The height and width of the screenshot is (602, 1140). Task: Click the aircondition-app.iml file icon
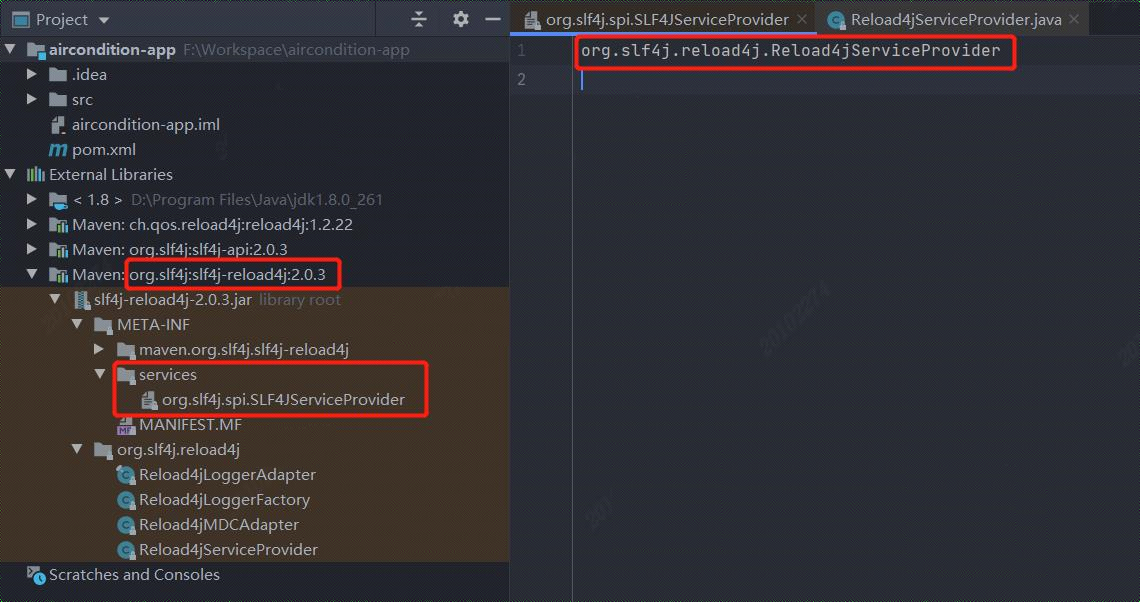coord(58,125)
